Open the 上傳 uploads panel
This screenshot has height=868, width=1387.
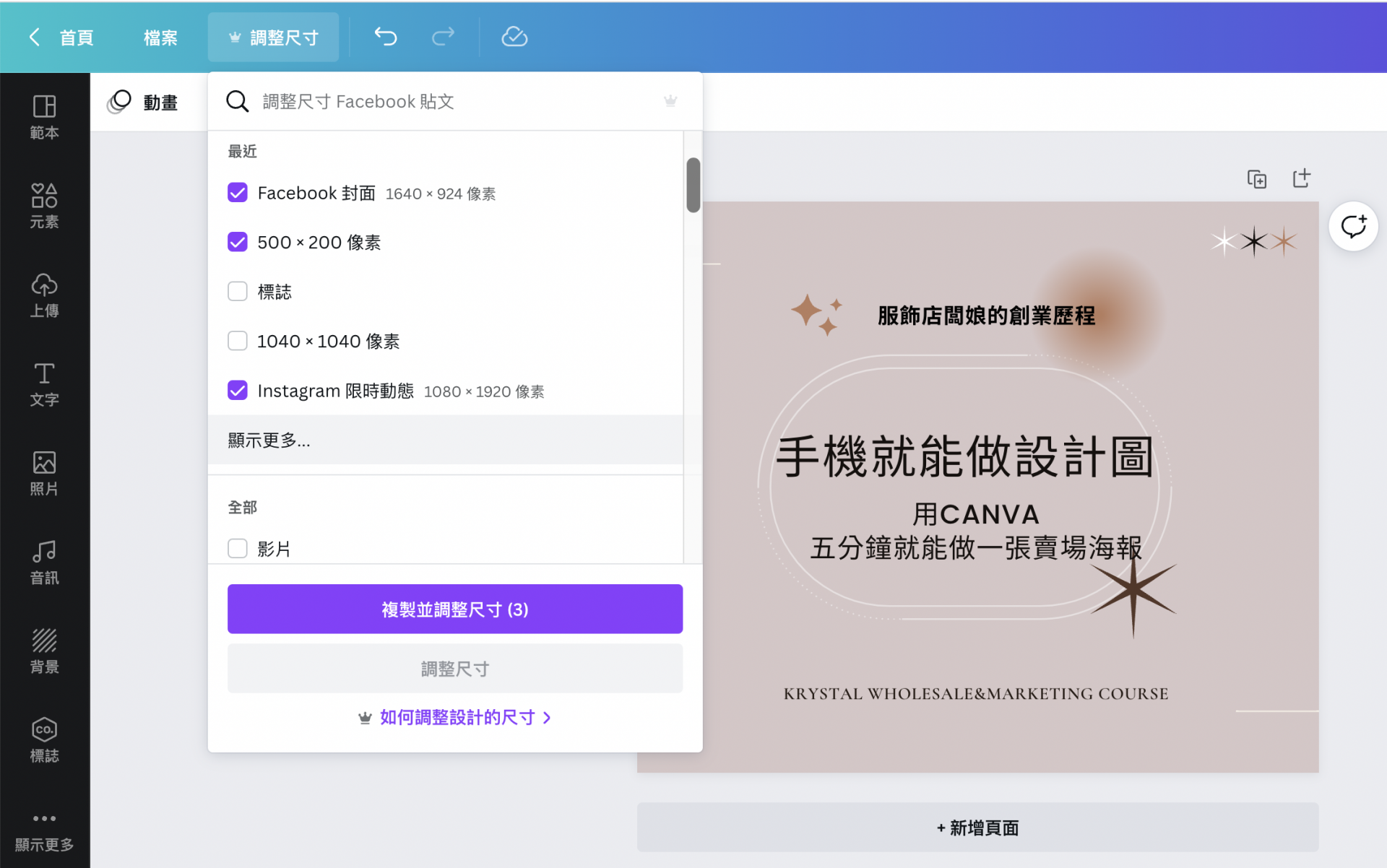[44, 295]
